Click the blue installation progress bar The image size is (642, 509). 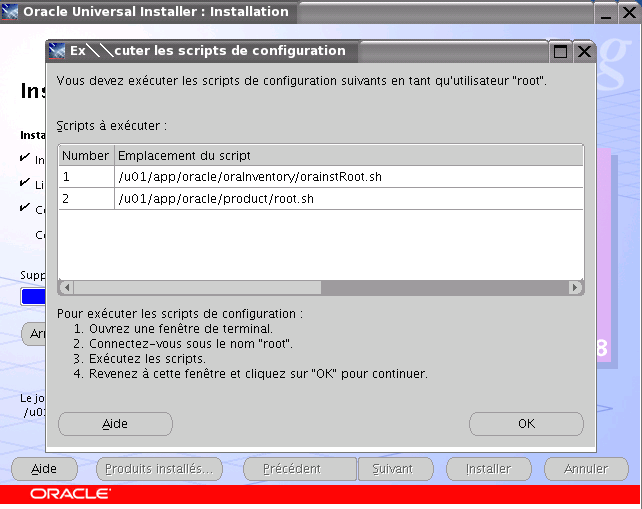33,297
